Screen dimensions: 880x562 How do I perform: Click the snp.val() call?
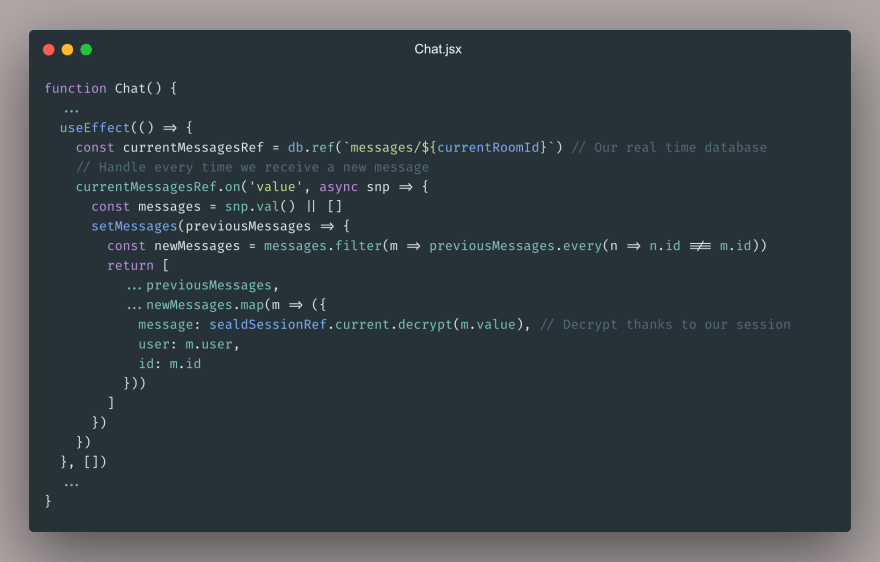260,207
